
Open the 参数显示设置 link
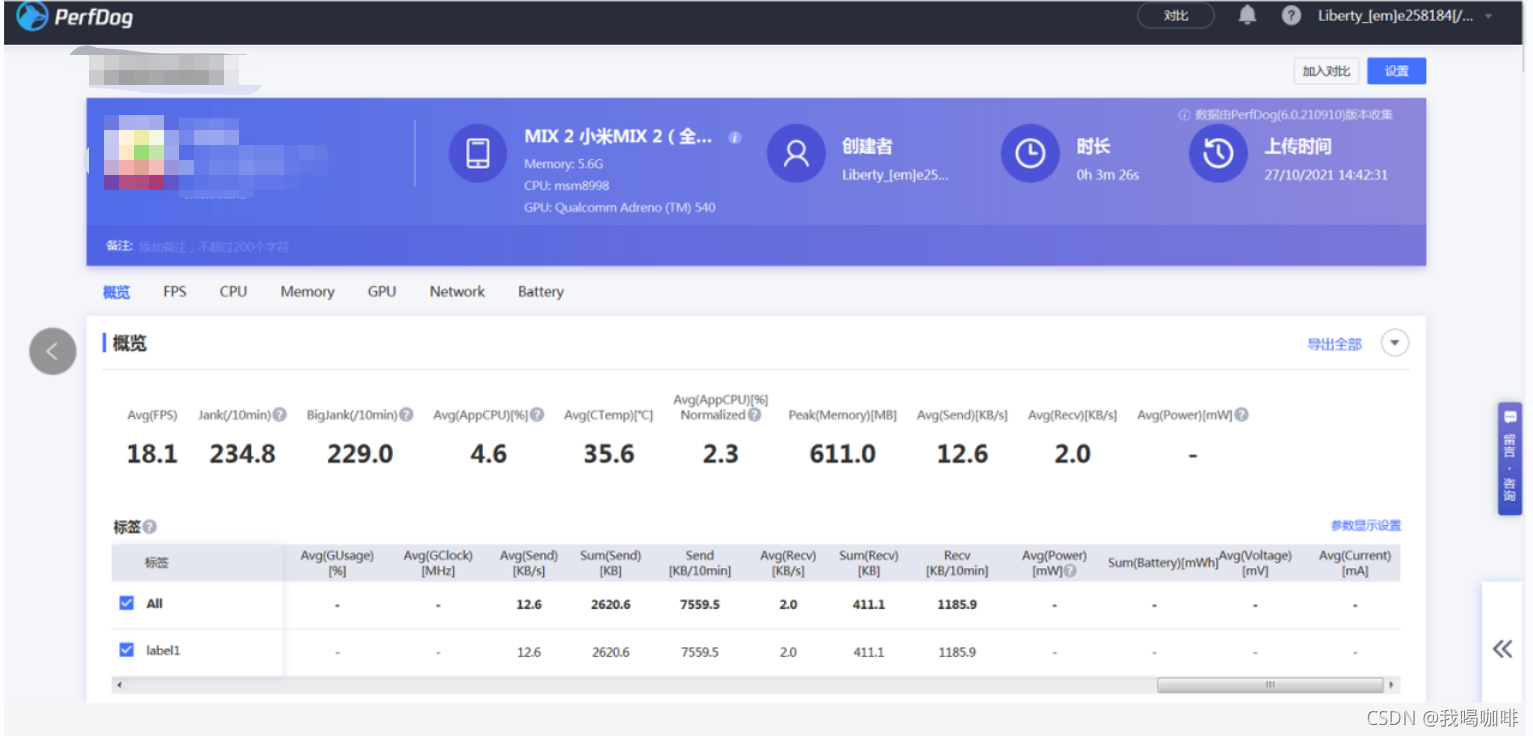[1365, 526]
